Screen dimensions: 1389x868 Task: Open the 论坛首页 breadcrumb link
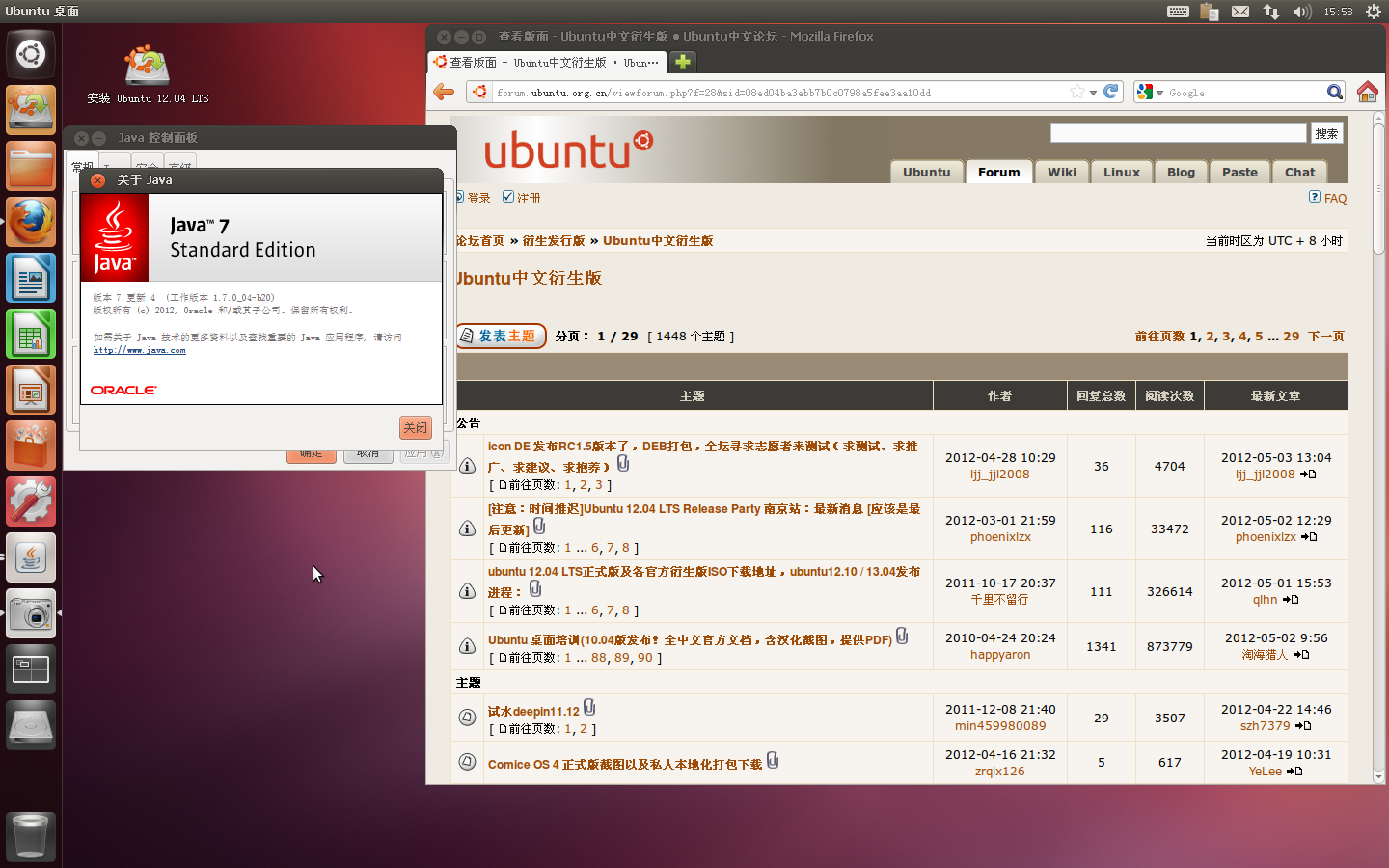point(480,240)
